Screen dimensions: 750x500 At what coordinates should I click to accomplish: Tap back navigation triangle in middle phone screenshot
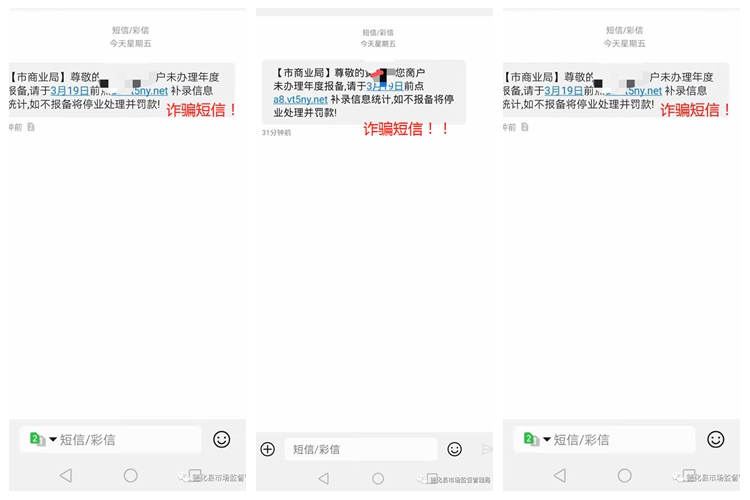(x=324, y=478)
